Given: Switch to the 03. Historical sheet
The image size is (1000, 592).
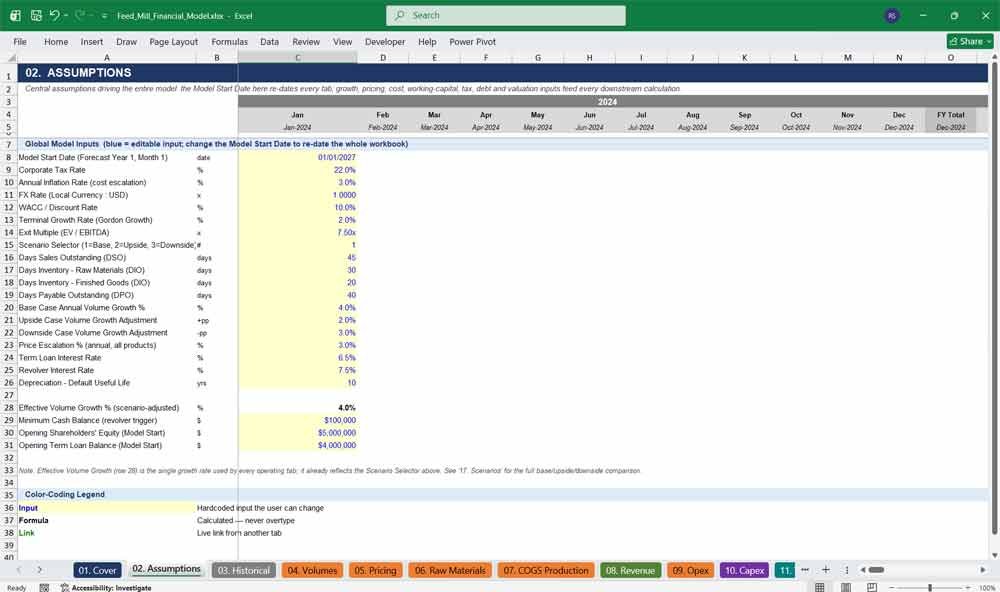Looking at the screenshot, I should pyautogui.click(x=244, y=570).
